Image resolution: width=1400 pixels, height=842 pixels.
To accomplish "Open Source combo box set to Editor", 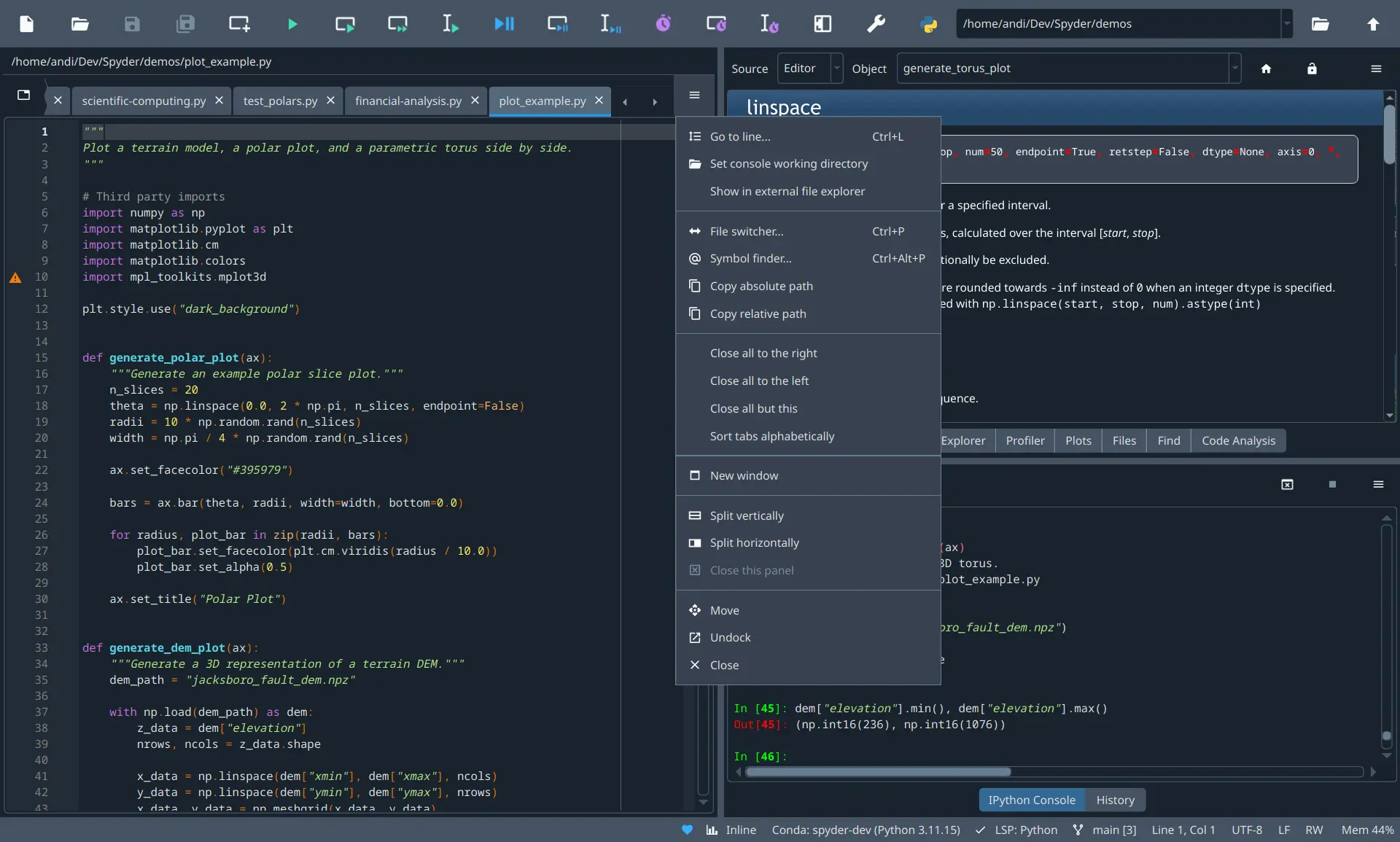I will coord(809,68).
